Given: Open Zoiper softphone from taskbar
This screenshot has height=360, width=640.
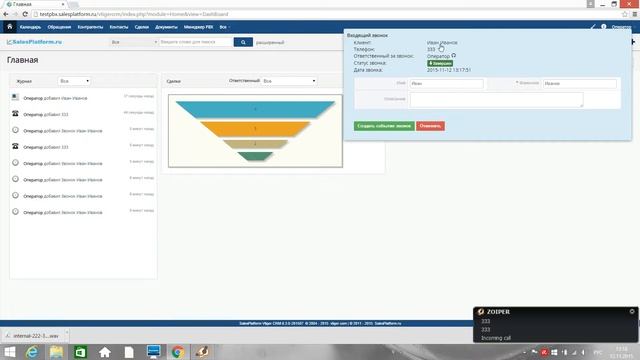Looking at the screenshot, I should (x=202, y=352).
